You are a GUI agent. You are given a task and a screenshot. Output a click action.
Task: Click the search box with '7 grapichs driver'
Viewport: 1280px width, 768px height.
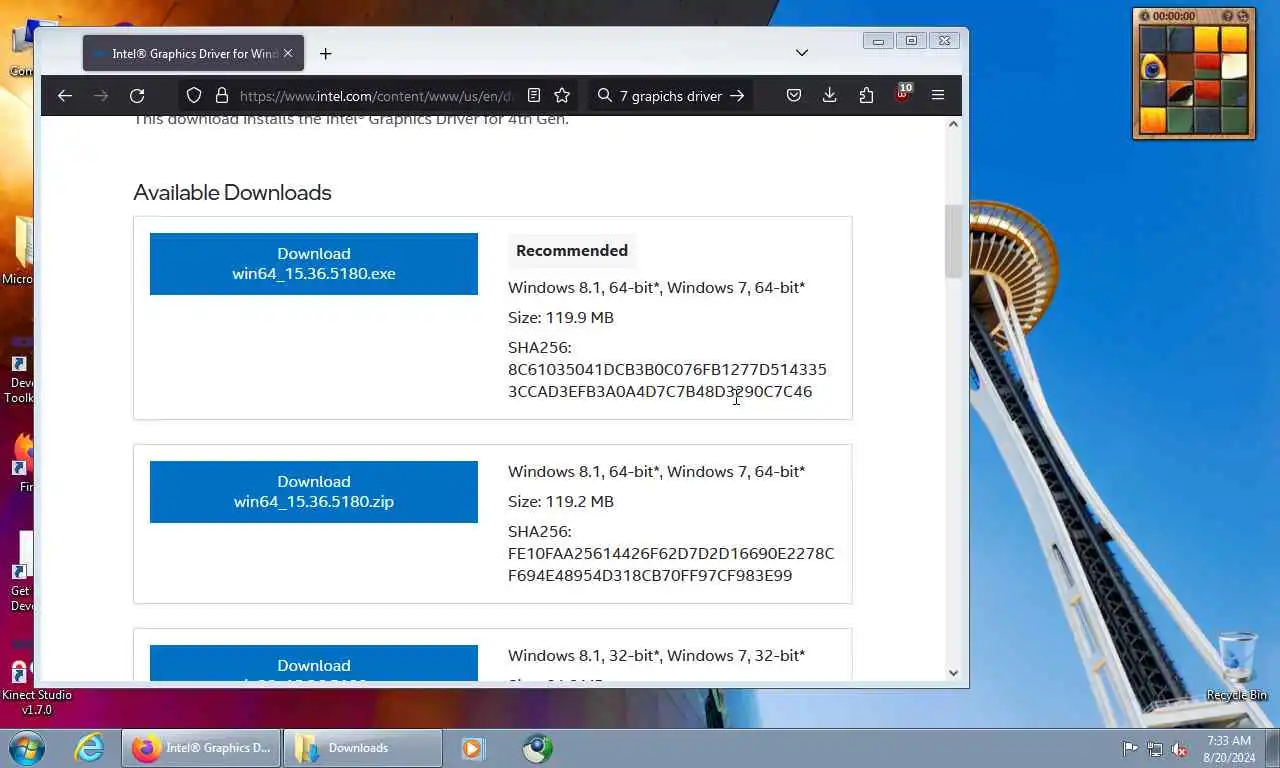(670, 96)
